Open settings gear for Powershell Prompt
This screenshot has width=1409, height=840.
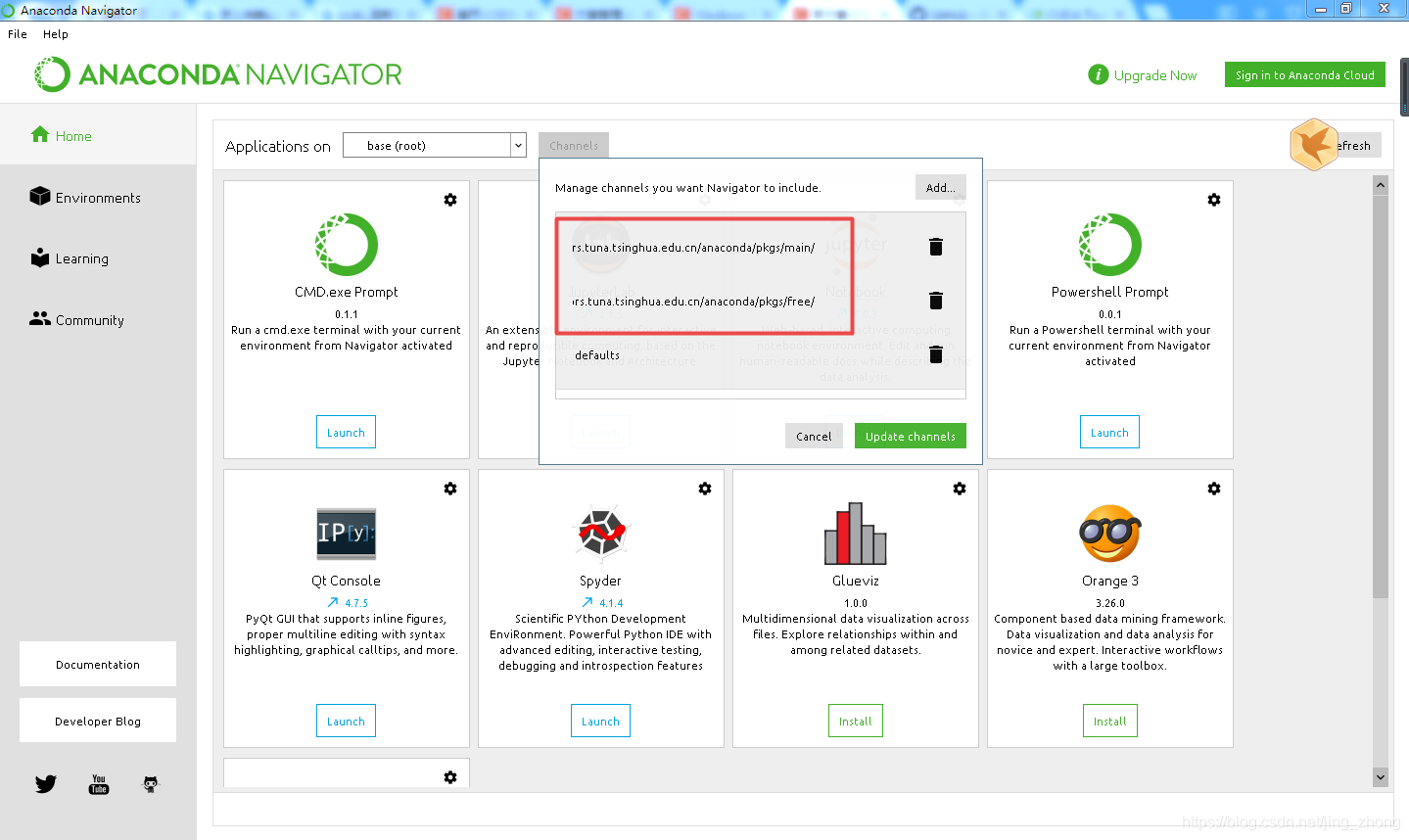pyautogui.click(x=1214, y=200)
